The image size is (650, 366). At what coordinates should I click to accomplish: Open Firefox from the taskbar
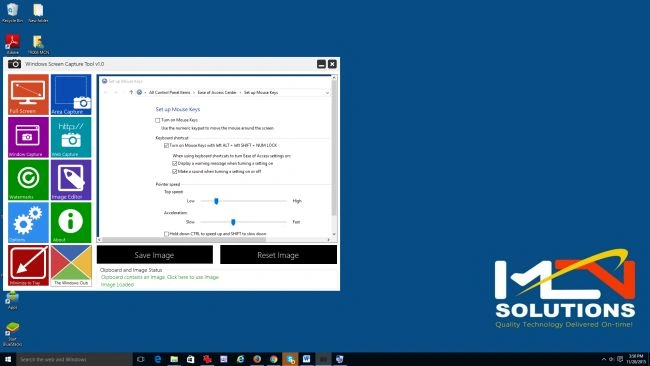pos(257,359)
